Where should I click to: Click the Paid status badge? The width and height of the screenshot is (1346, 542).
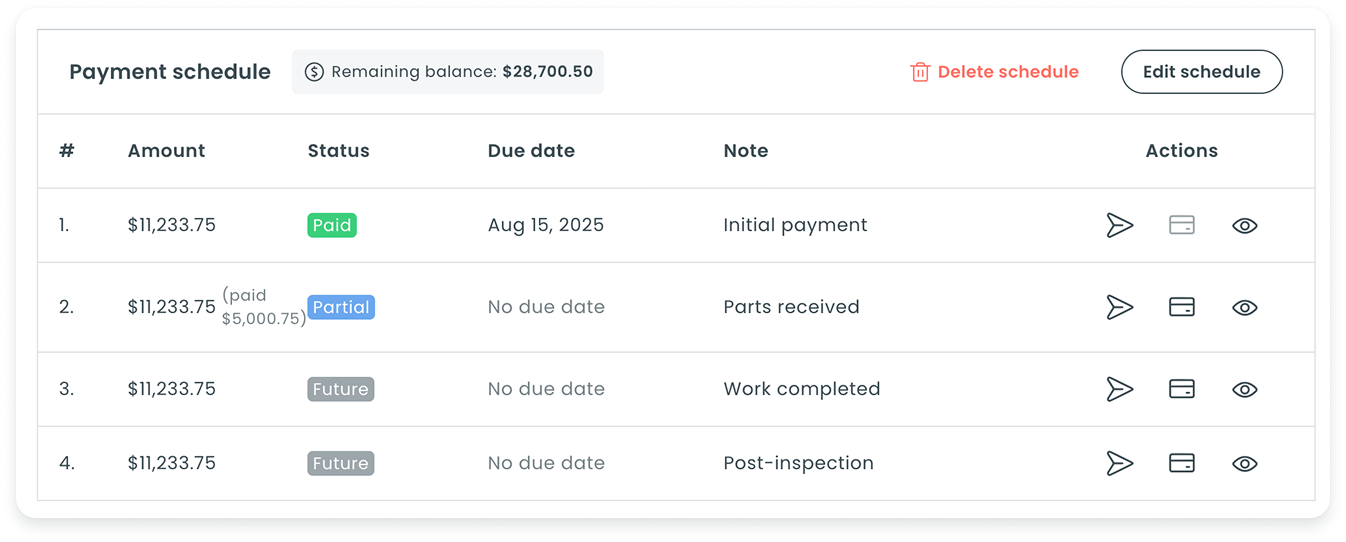pos(332,225)
